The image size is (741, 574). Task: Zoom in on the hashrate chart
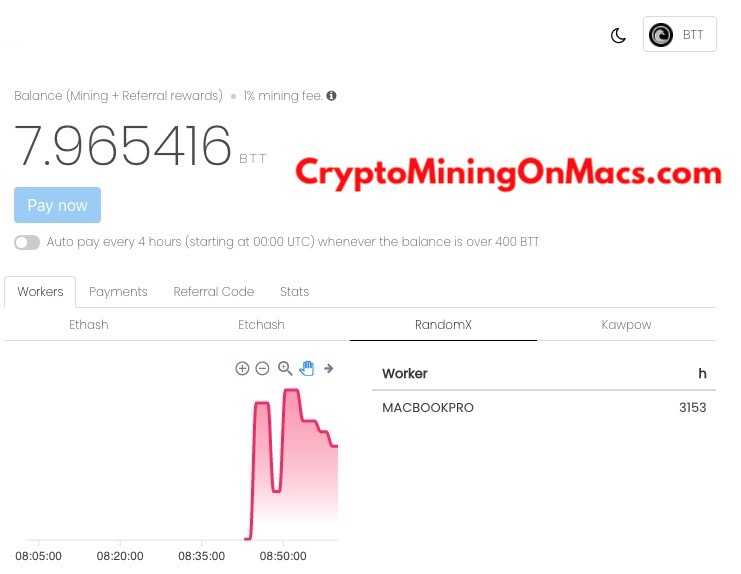coord(242,368)
